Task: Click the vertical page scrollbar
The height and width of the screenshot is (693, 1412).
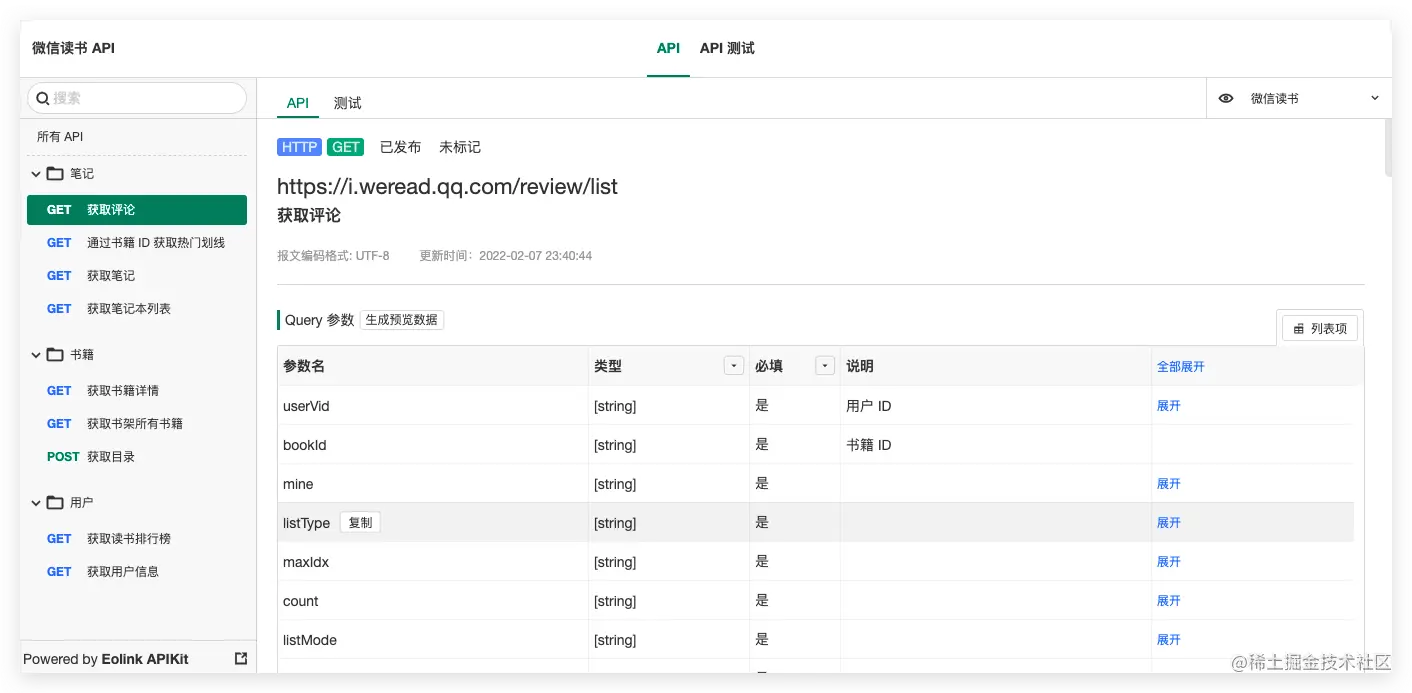Action: click(x=1387, y=148)
